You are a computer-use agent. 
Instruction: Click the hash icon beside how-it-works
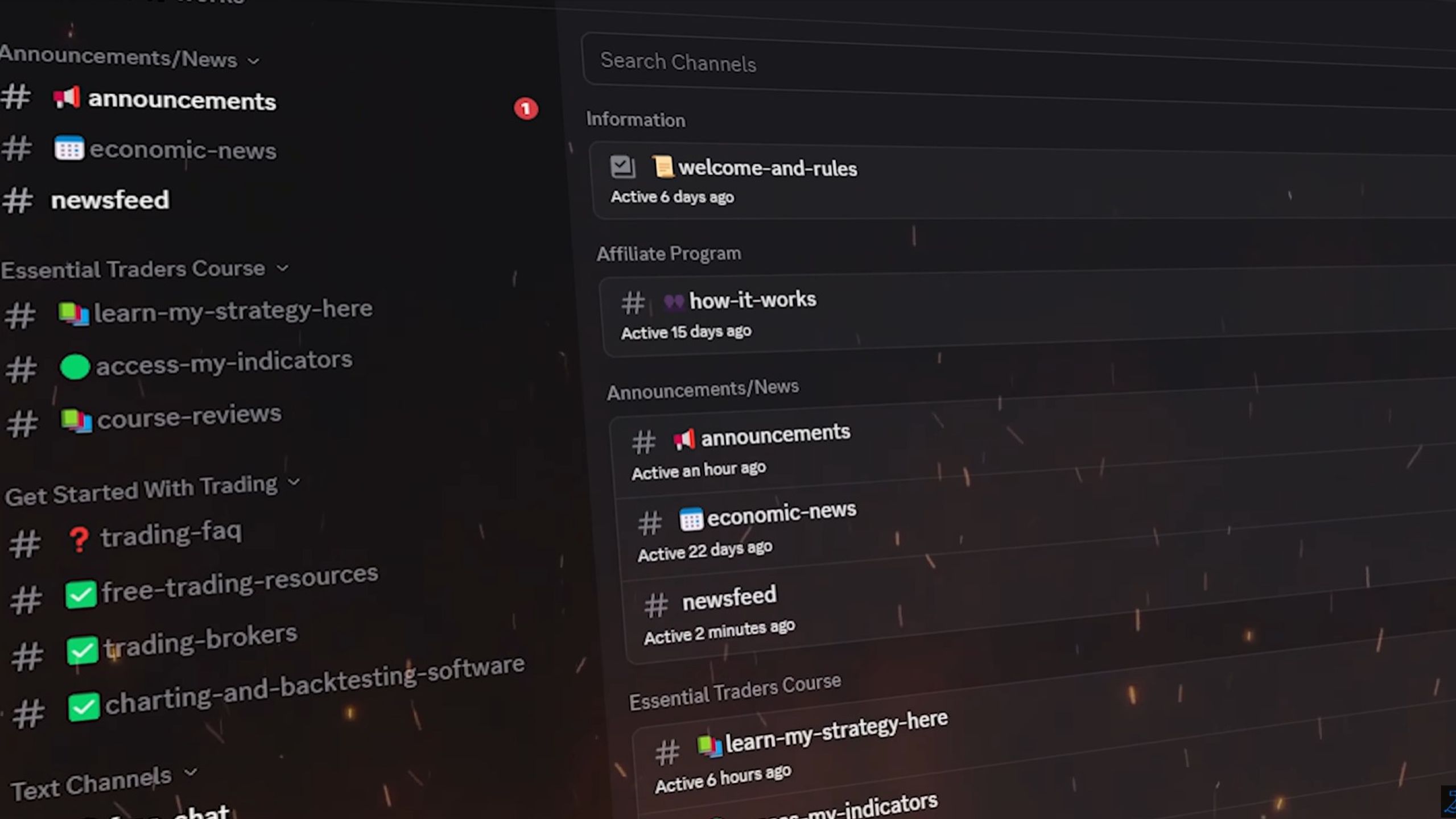pos(633,303)
